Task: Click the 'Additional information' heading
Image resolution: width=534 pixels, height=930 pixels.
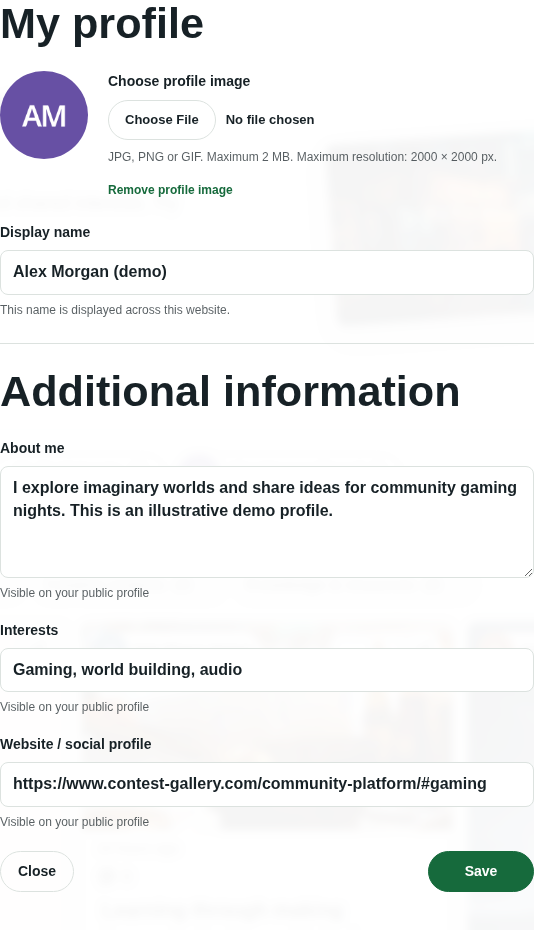Action: click(x=230, y=391)
